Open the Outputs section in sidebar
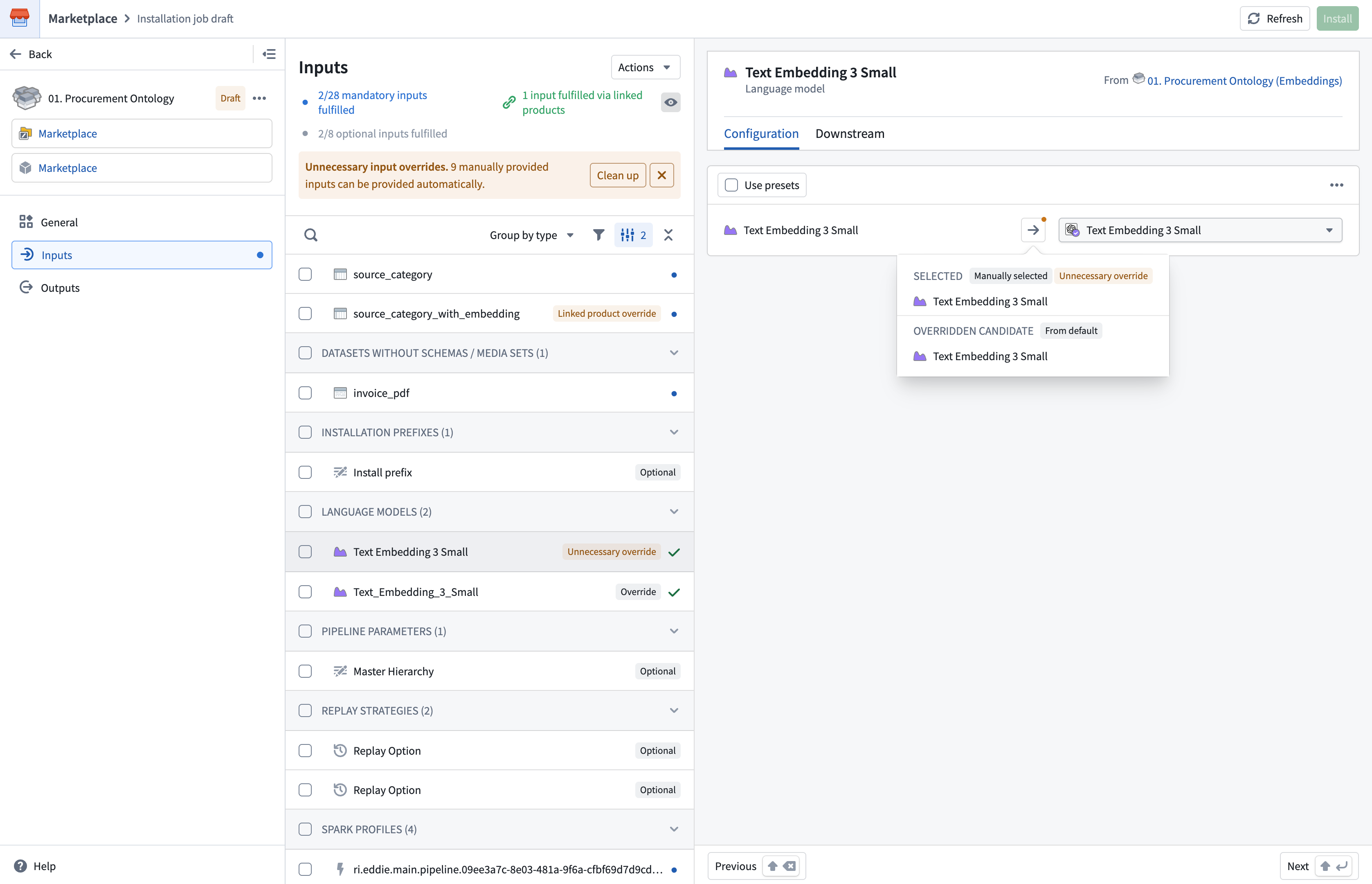 pyautogui.click(x=142, y=288)
